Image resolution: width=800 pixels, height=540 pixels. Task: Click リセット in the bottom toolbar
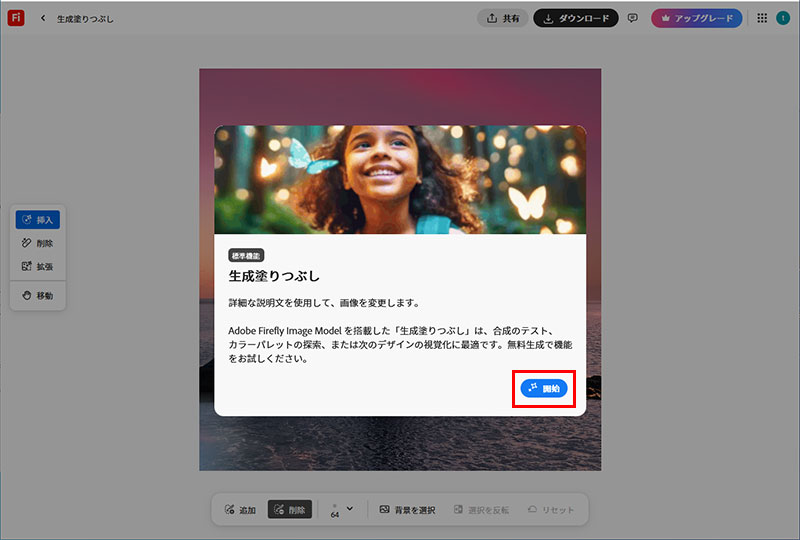click(551, 510)
